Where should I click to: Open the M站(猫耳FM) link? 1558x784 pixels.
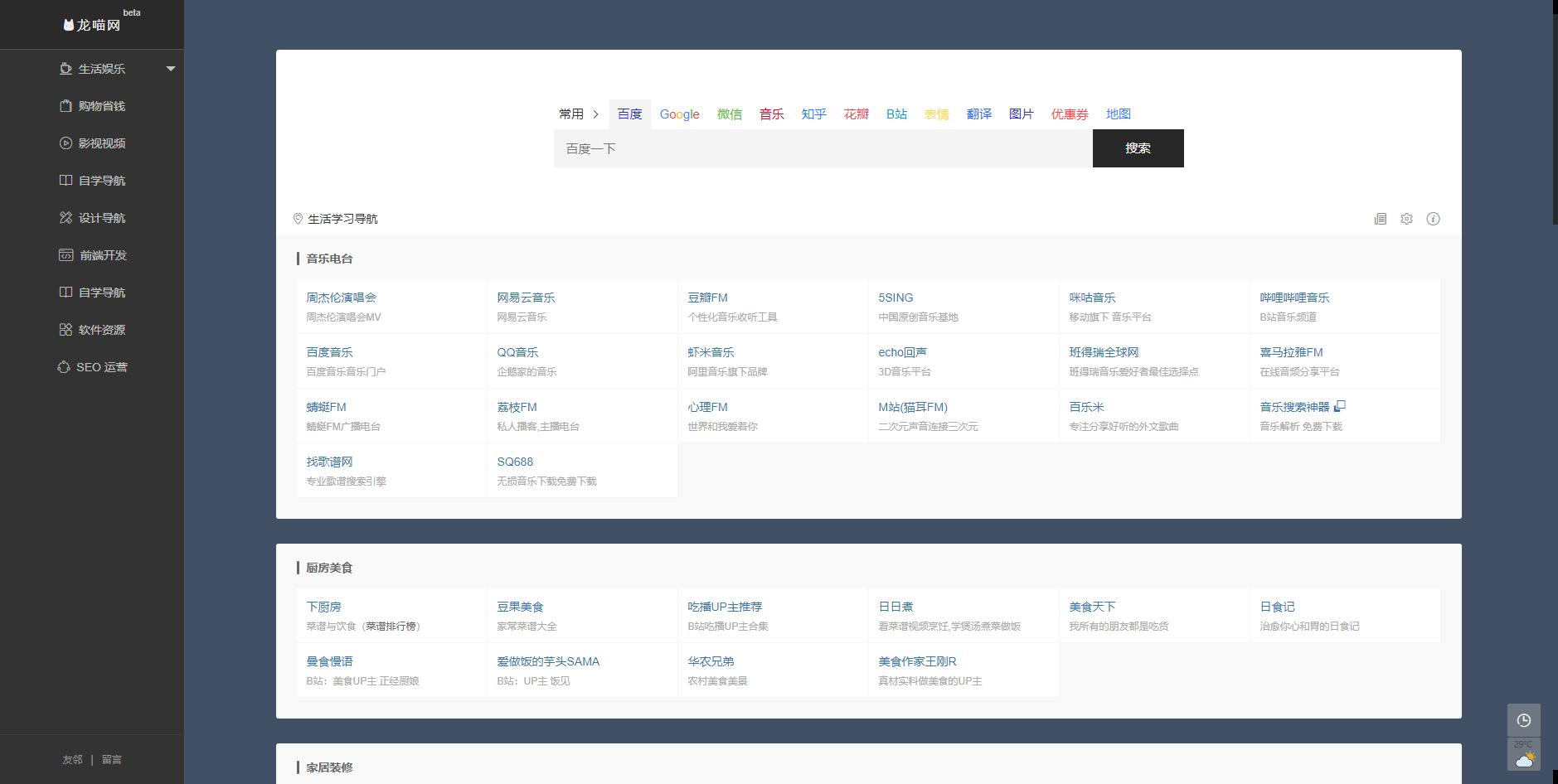(913, 407)
